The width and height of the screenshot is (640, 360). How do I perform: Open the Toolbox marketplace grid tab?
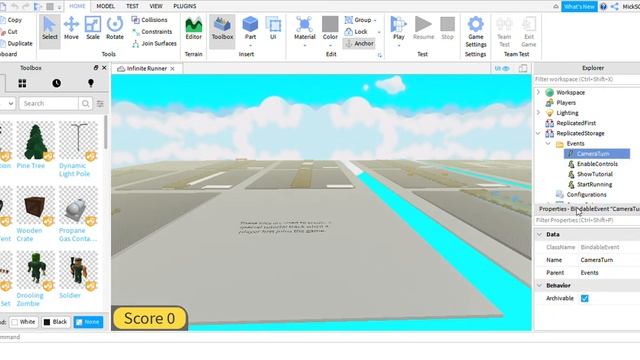pyautogui.click(x=22, y=83)
